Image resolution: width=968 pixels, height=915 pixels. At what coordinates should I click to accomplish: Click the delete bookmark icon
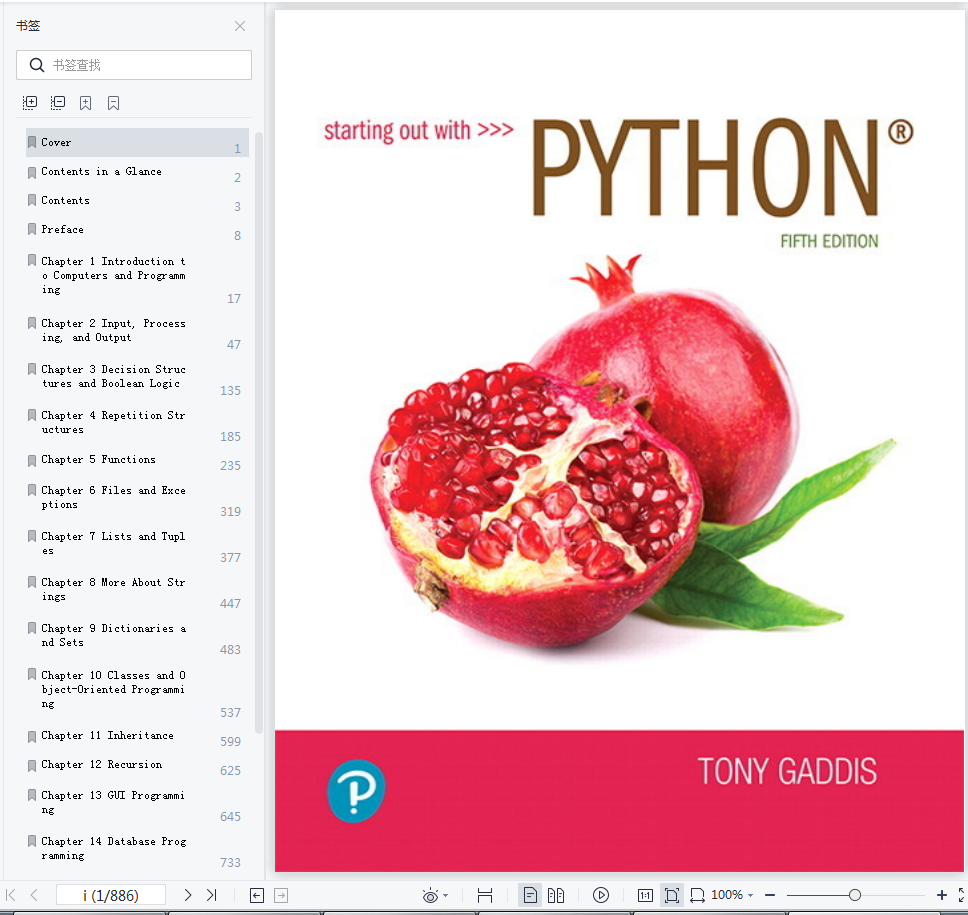tap(113, 103)
